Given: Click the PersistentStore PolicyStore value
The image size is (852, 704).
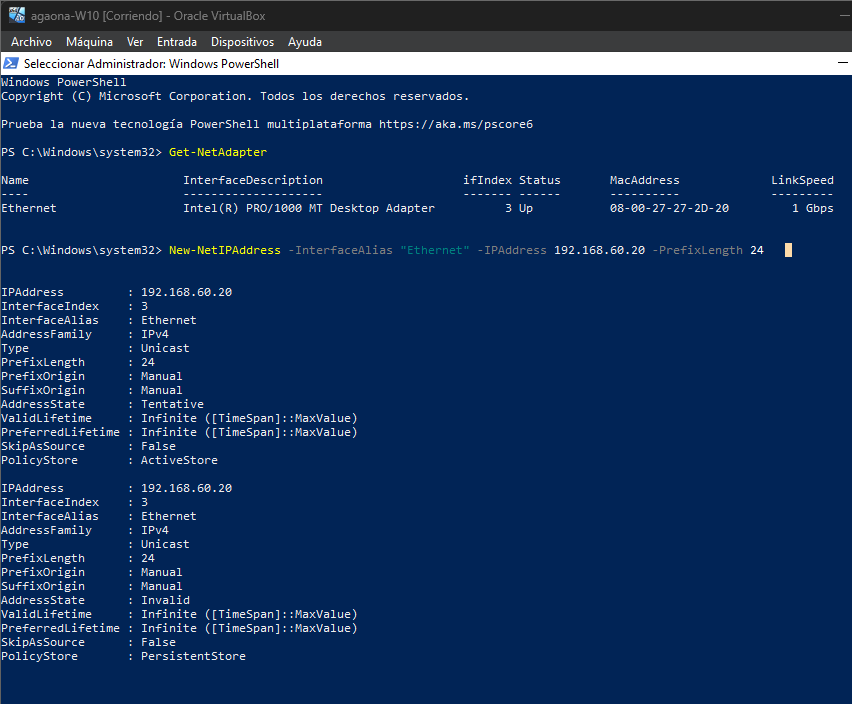Looking at the screenshot, I should [x=193, y=656].
